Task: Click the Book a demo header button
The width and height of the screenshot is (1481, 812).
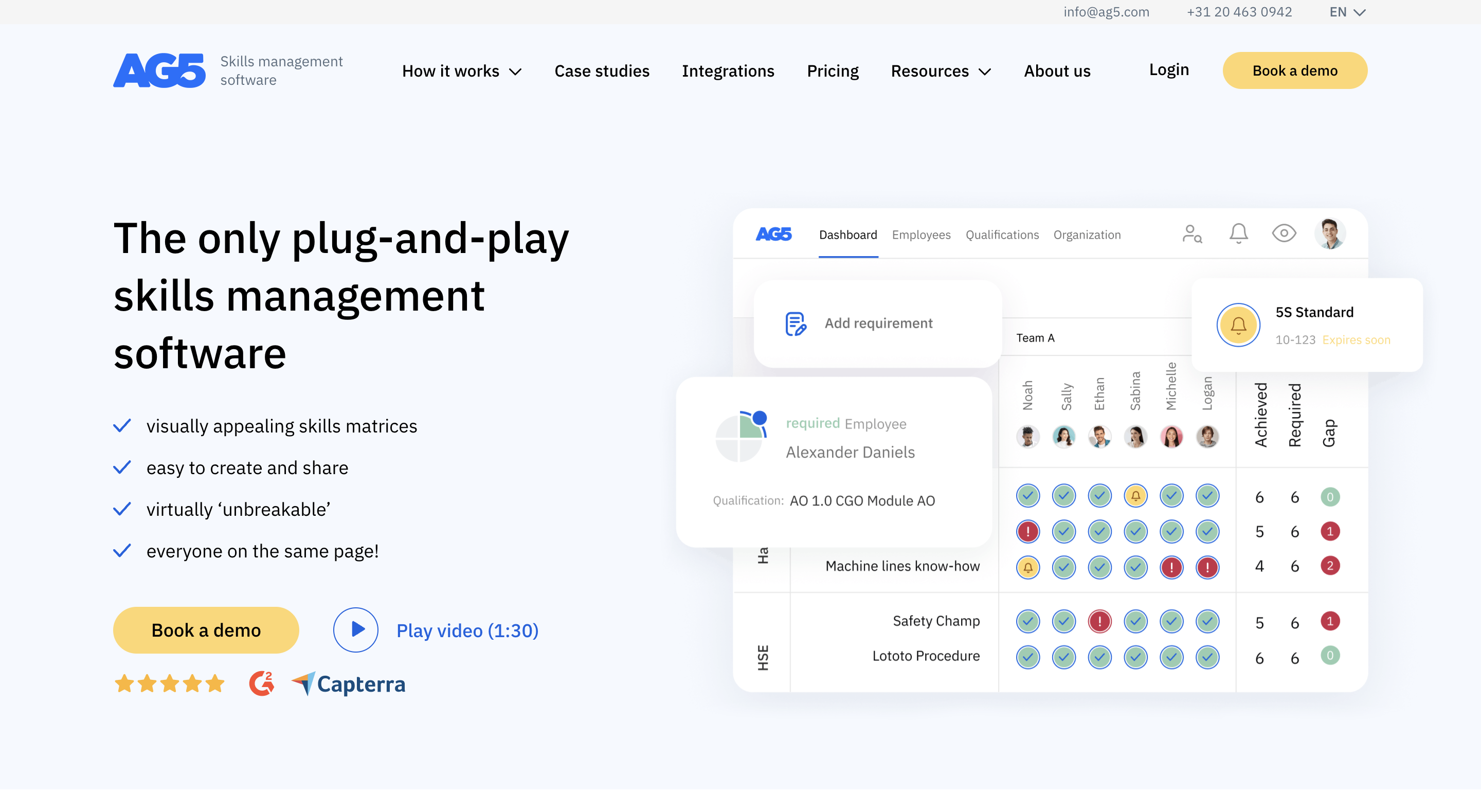Action: (1294, 71)
